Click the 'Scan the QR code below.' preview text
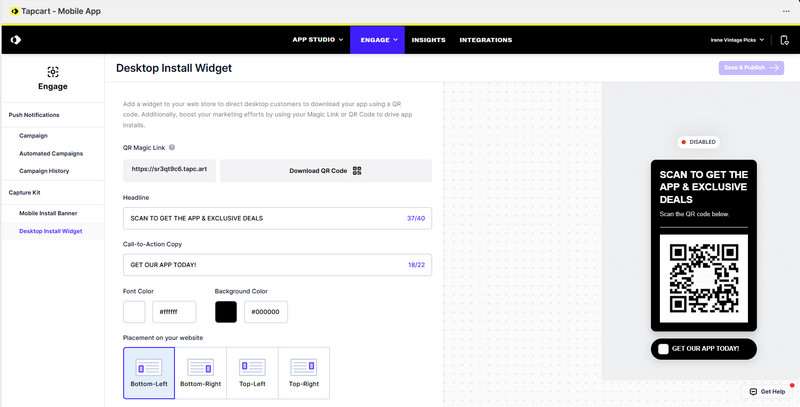800x407 pixels. (x=694, y=214)
